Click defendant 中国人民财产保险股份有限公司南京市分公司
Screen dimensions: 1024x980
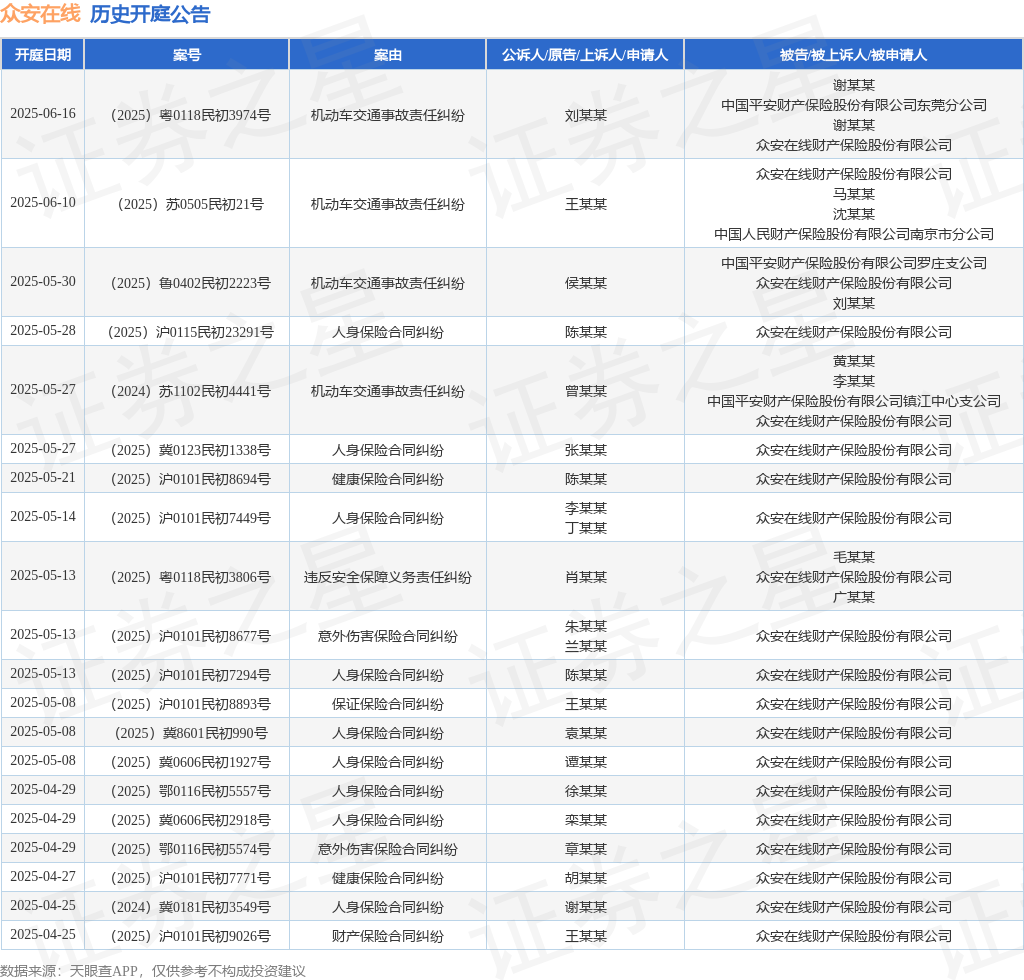854,234
